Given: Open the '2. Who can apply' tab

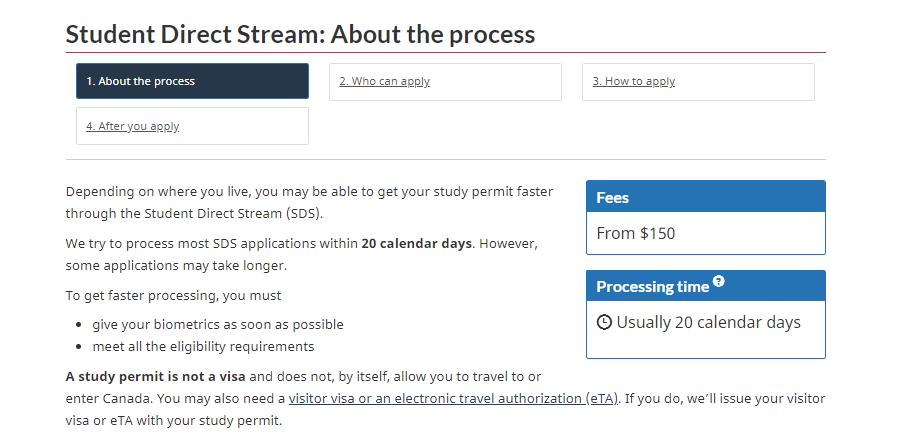Looking at the screenshot, I should [384, 81].
